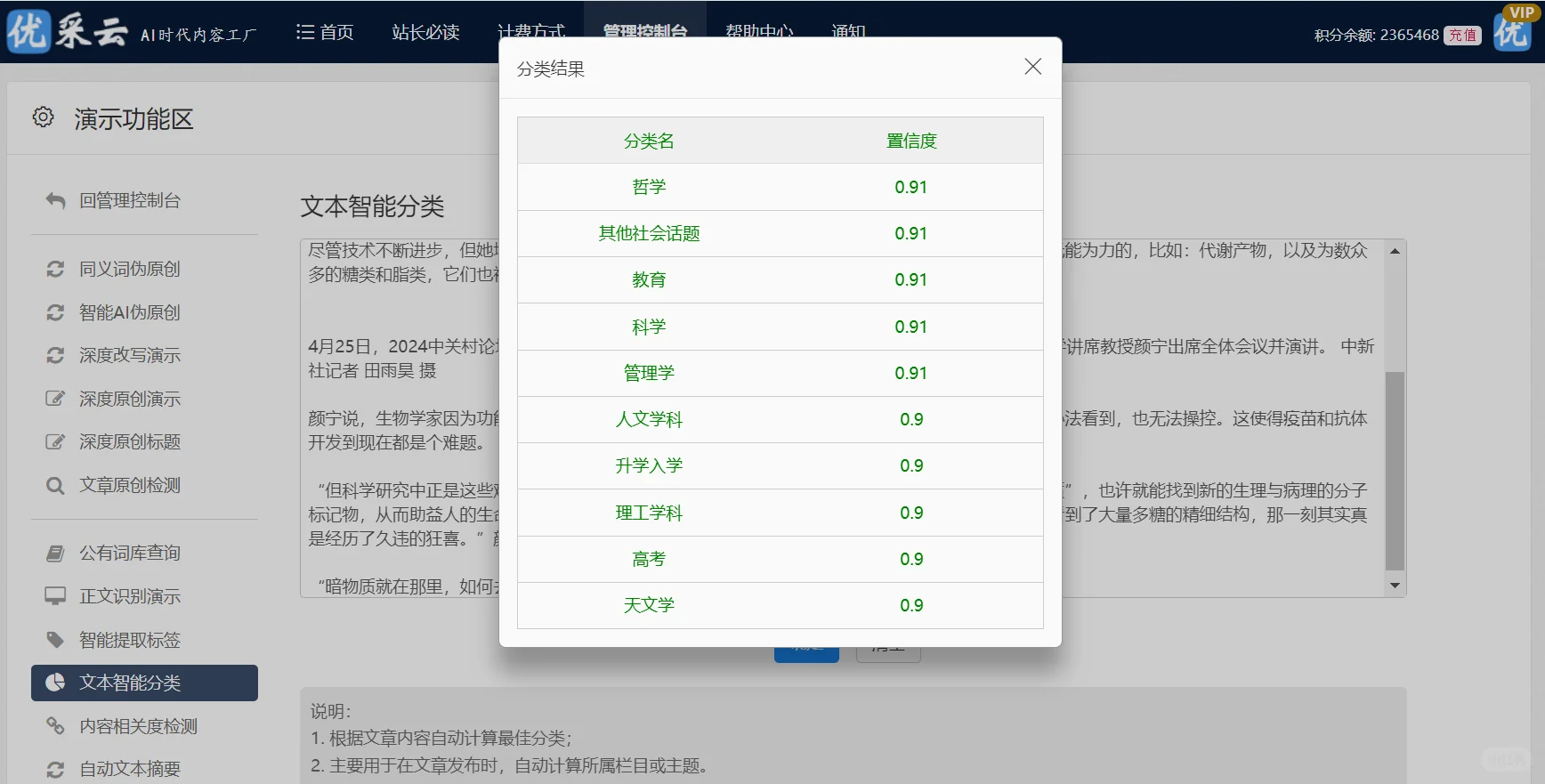Viewport: 1545px width, 784px height.
Task: Open 公有词库查询 in sidebar
Action: tap(130, 553)
